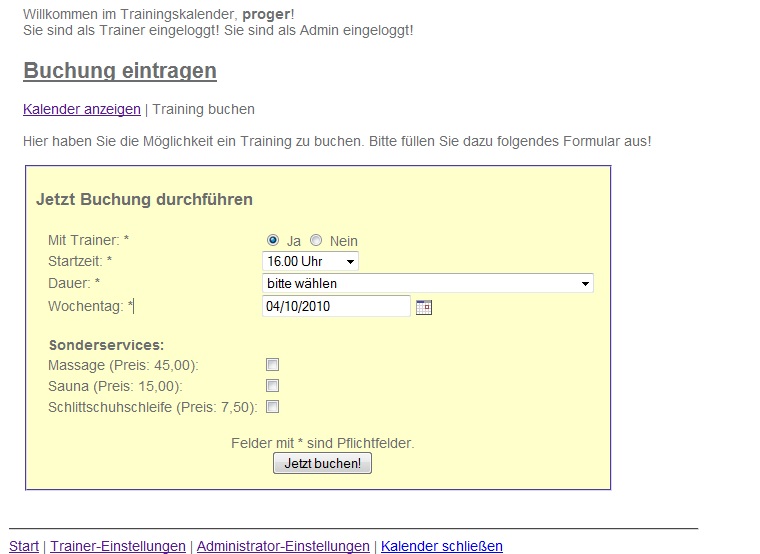
Task: Click the 'Jetzt Buchung durchführen' form title
Action: pyautogui.click(x=144, y=199)
